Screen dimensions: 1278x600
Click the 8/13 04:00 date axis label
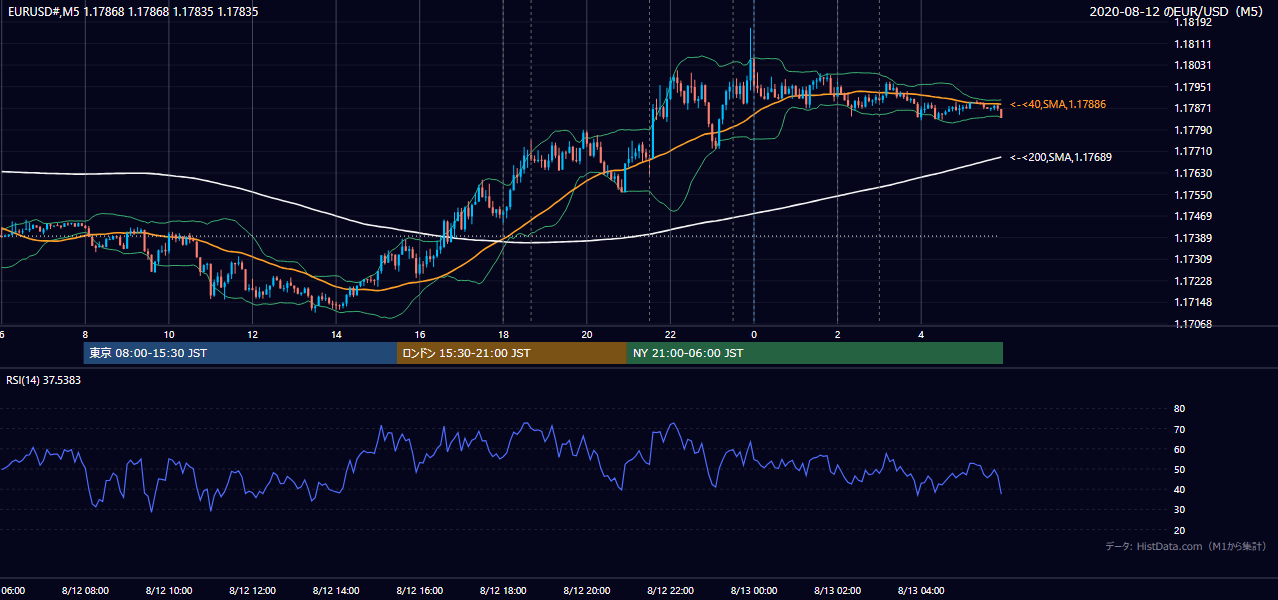click(x=922, y=591)
